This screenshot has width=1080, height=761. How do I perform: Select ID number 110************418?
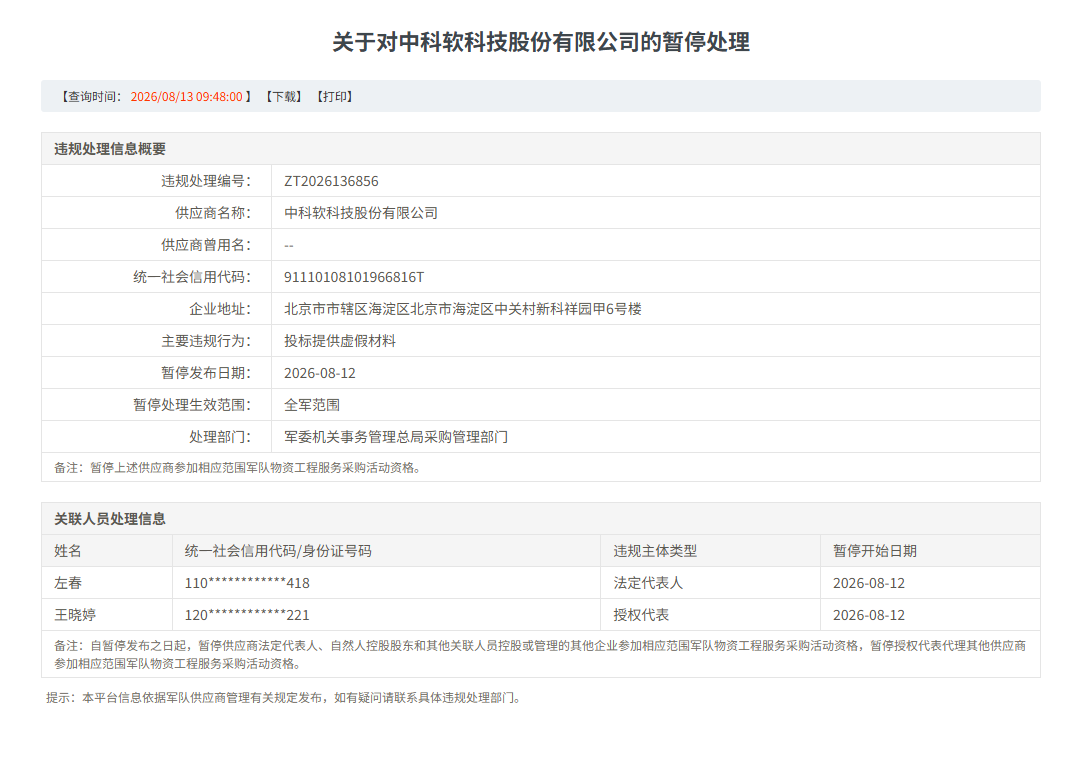click(x=247, y=583)
